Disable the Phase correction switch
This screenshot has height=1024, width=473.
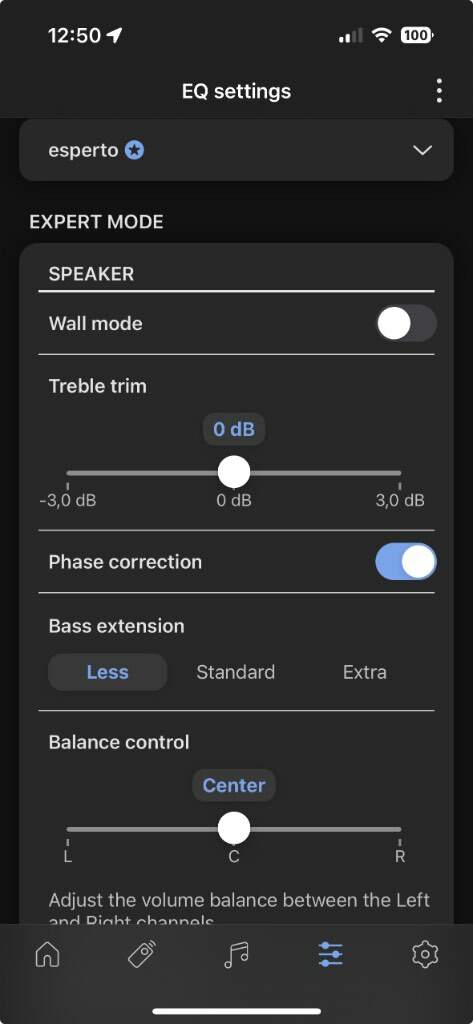pos(406,562)
